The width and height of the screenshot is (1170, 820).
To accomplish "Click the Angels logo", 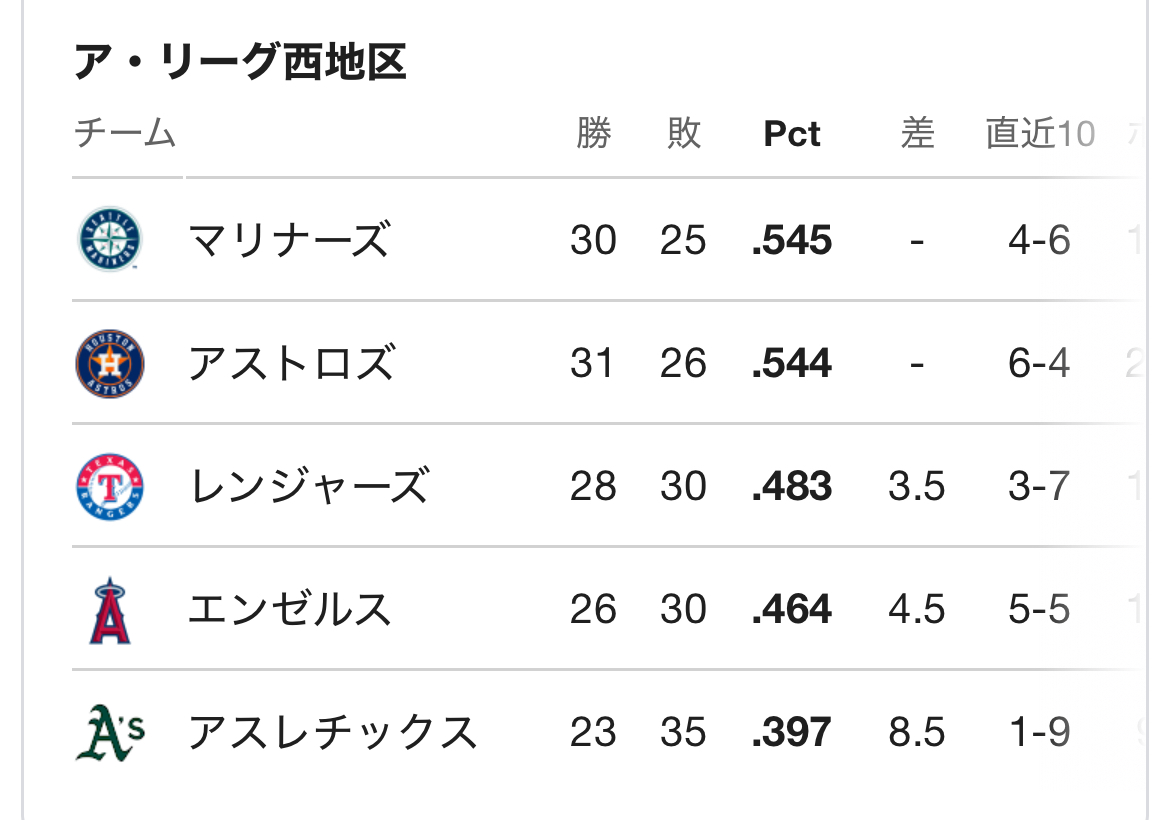I will 110,610.
